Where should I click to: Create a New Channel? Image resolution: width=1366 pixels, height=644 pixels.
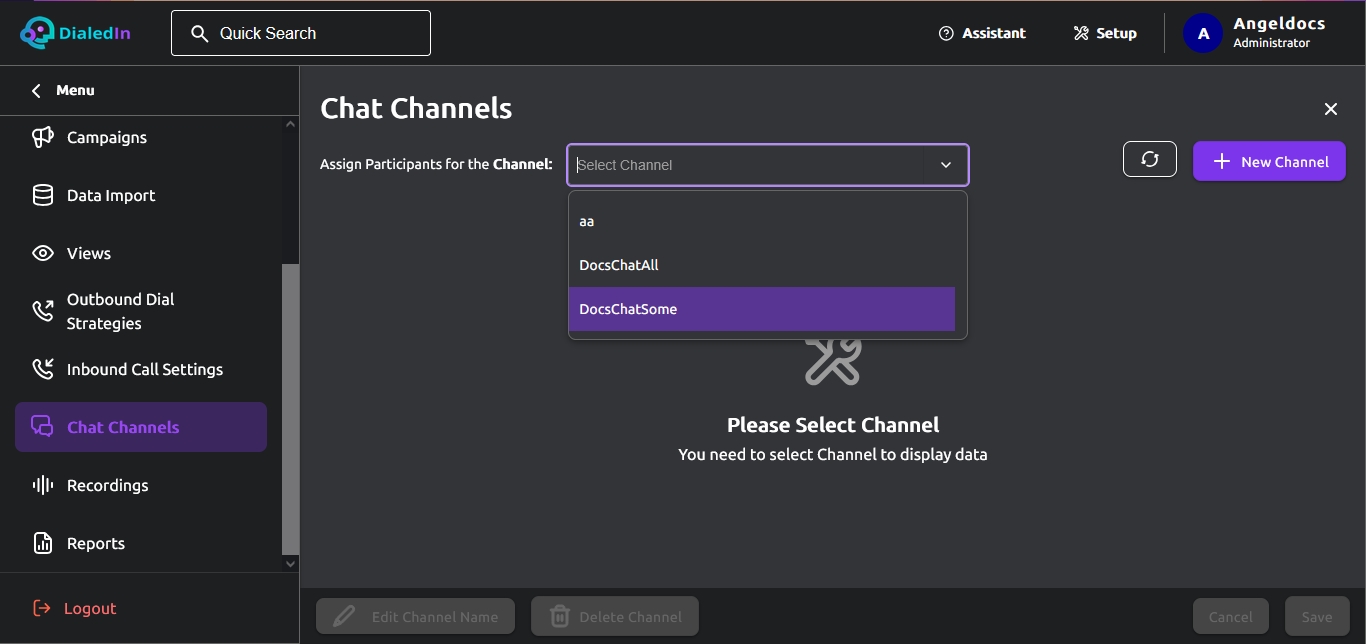[1269, 161]
